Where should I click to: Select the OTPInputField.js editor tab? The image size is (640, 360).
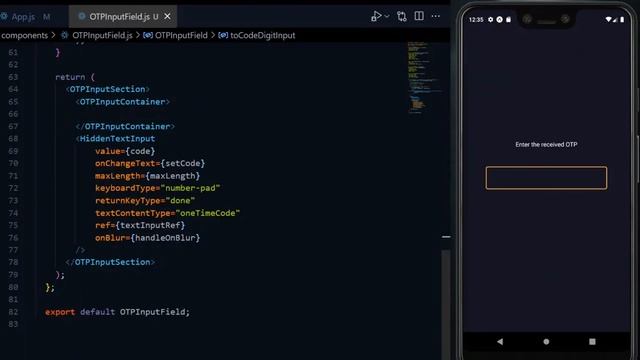click(123, 17)
